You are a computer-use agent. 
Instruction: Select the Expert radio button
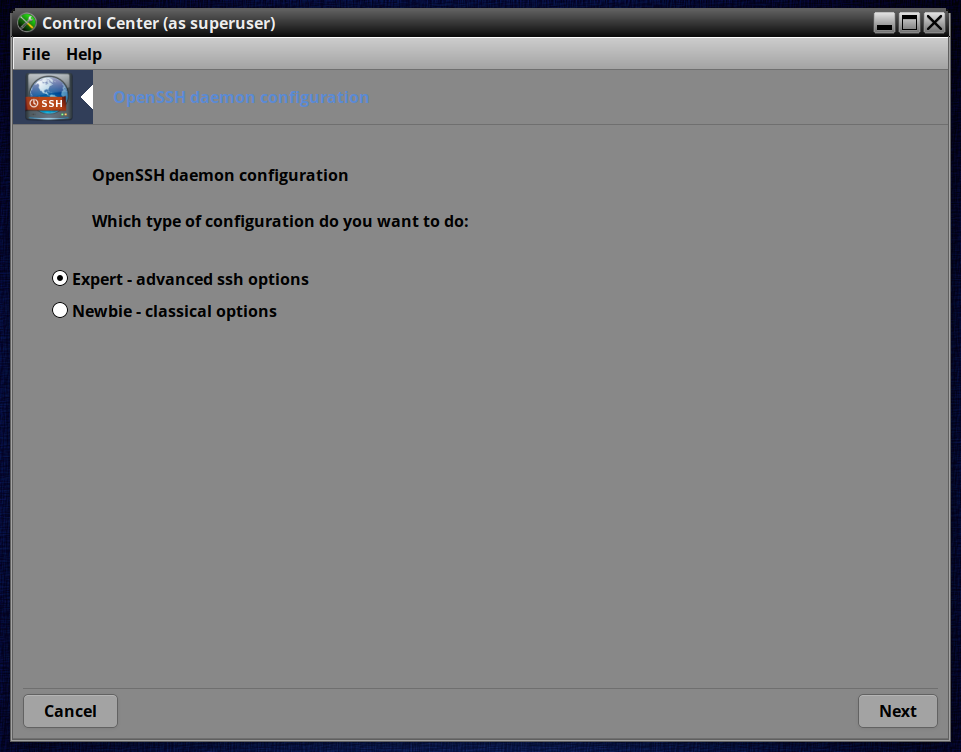point(59,278)
